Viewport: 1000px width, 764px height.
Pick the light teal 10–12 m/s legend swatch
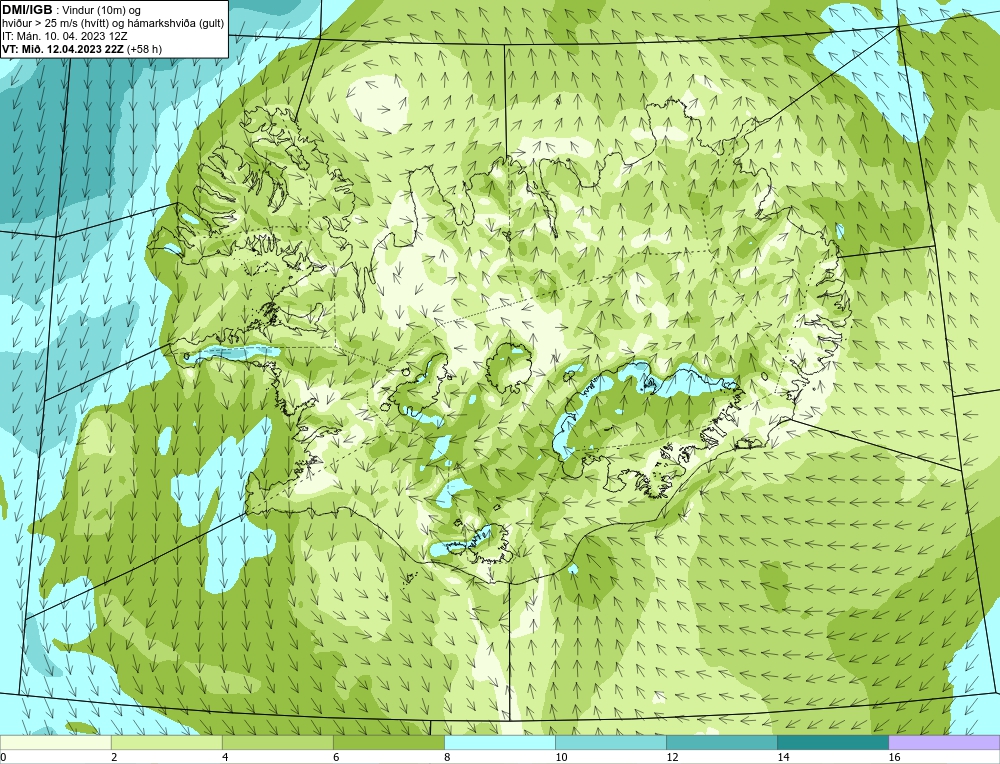click(611, 743)
